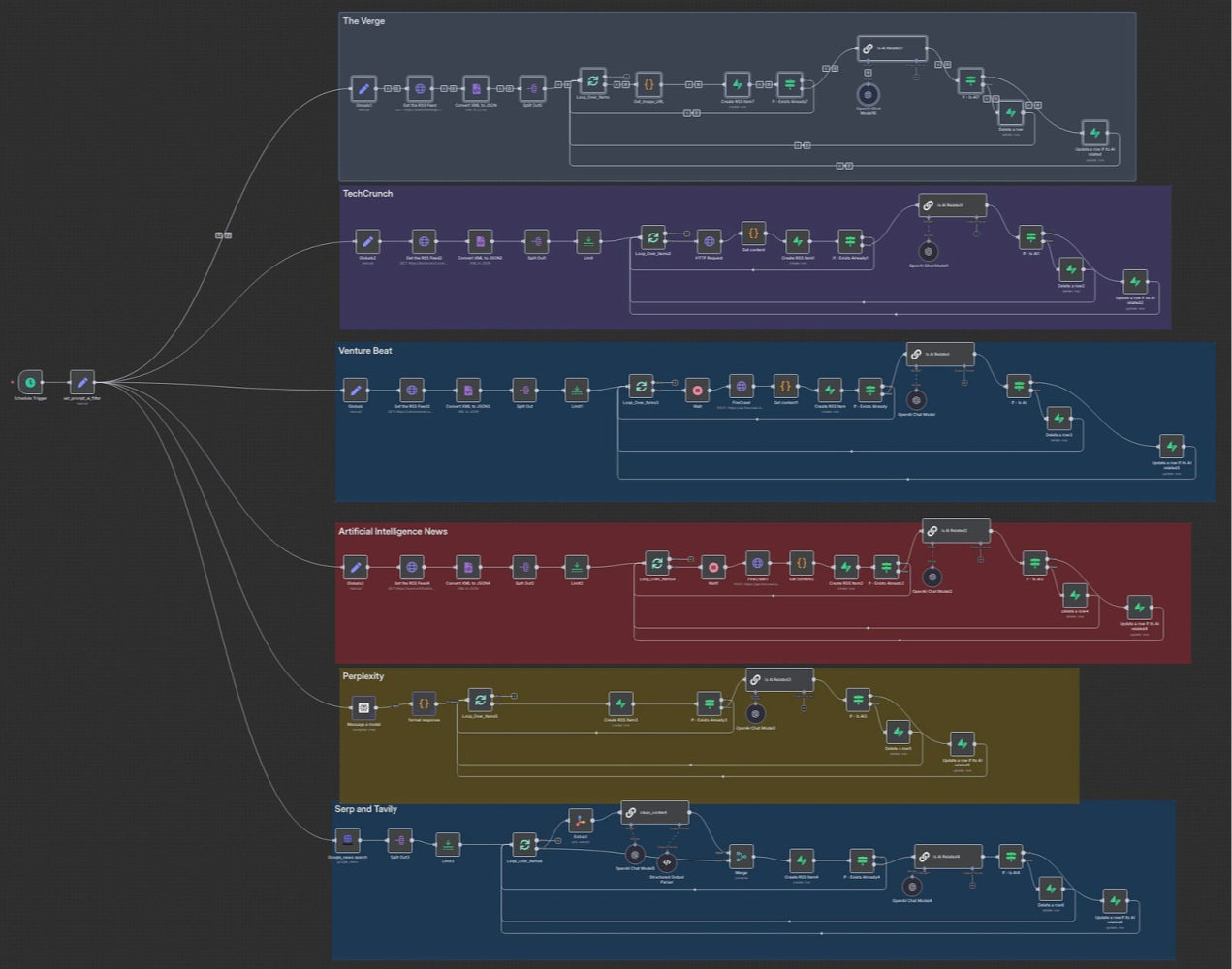Select the Google_news search node
The image size is (1232, 969).
point(347,840)
